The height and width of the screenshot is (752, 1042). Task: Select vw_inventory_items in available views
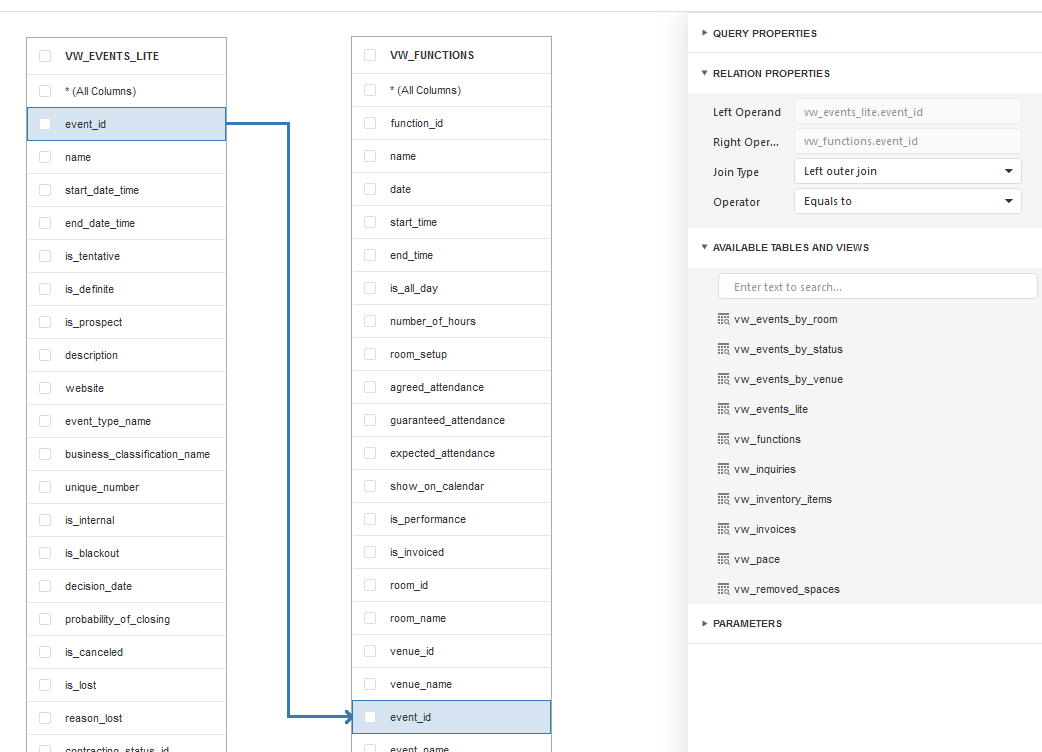783,499
